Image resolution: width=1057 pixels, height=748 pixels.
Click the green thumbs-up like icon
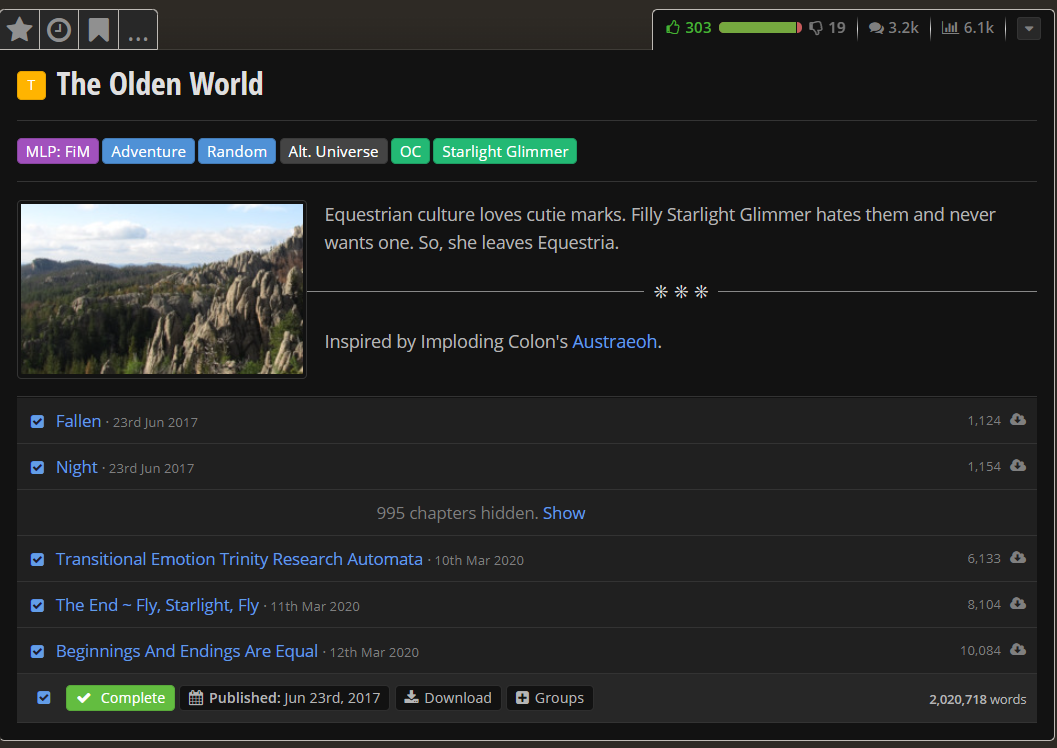click(x=673, y=28)
